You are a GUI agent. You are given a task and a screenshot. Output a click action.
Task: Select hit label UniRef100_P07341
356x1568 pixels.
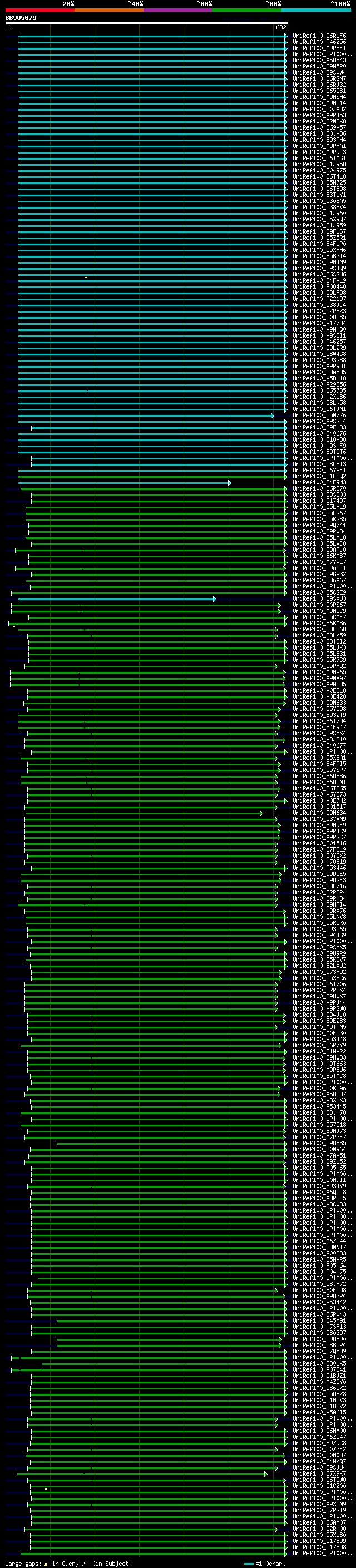[x=319, y=1369]
